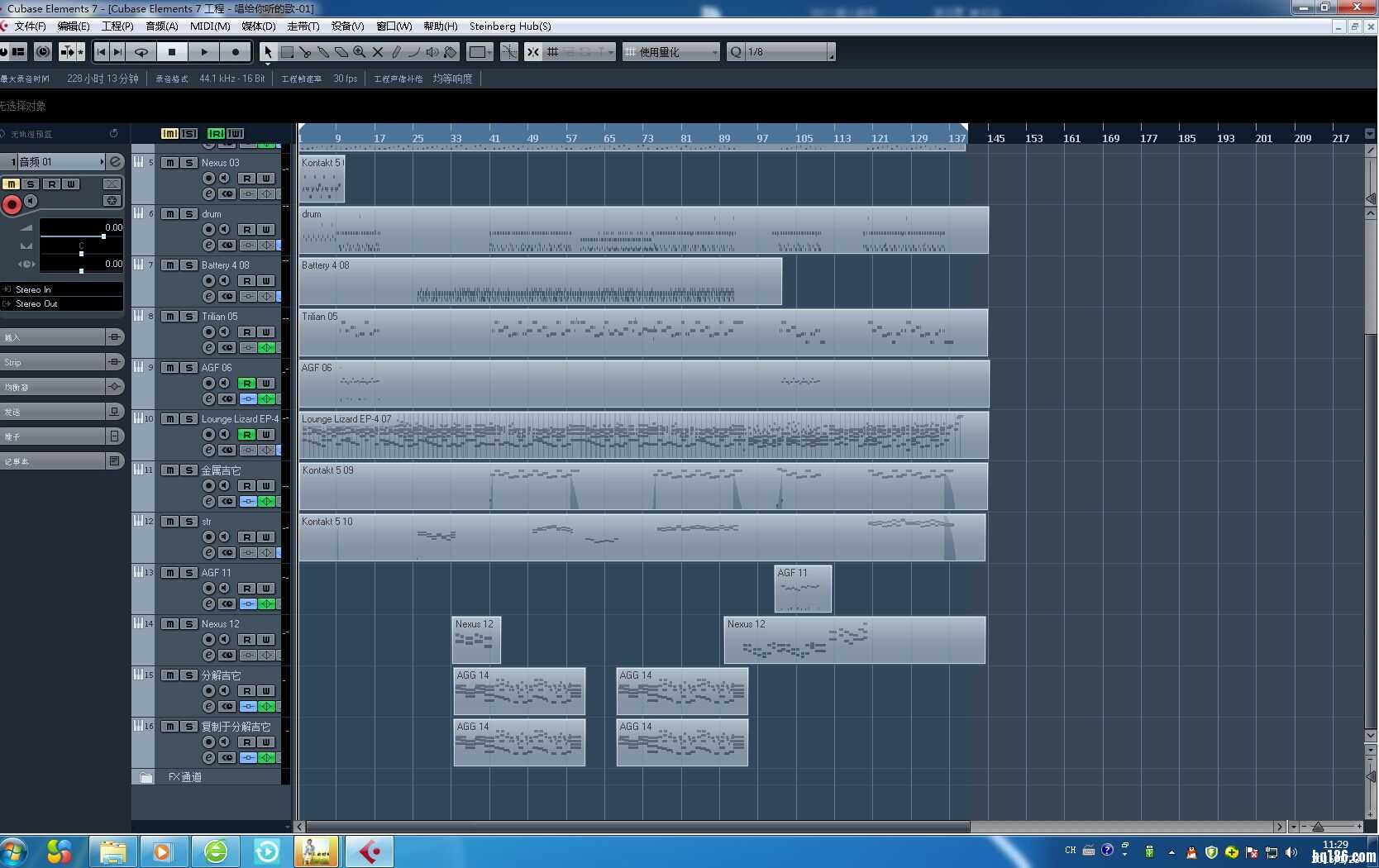Open the 编辑(E) menu

74,26
